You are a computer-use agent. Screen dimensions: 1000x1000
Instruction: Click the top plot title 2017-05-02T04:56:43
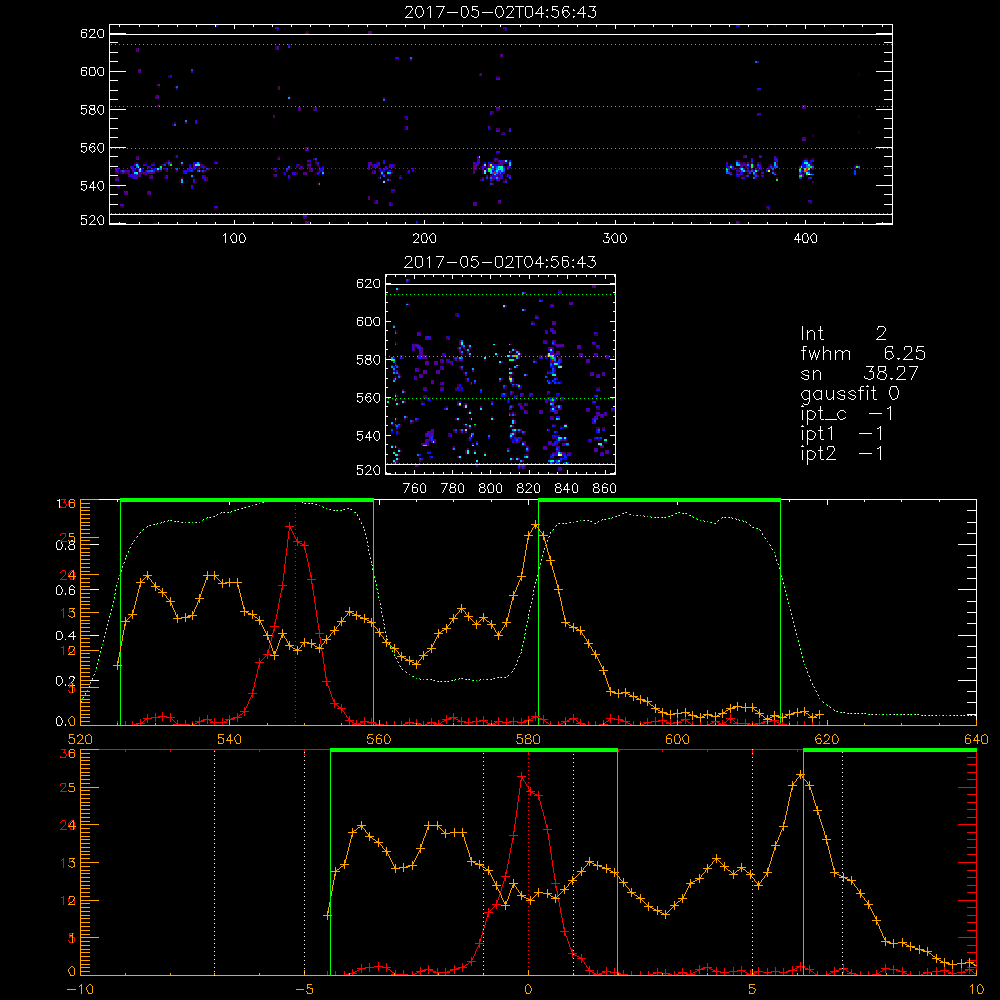501,12
